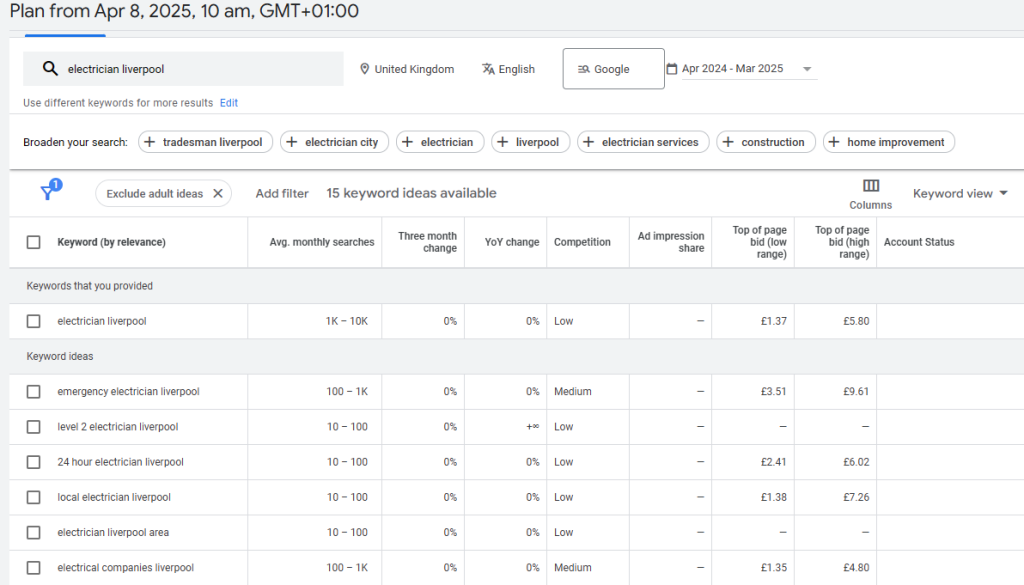
Task: Add electrician services to broaden search
Action: 643,142
